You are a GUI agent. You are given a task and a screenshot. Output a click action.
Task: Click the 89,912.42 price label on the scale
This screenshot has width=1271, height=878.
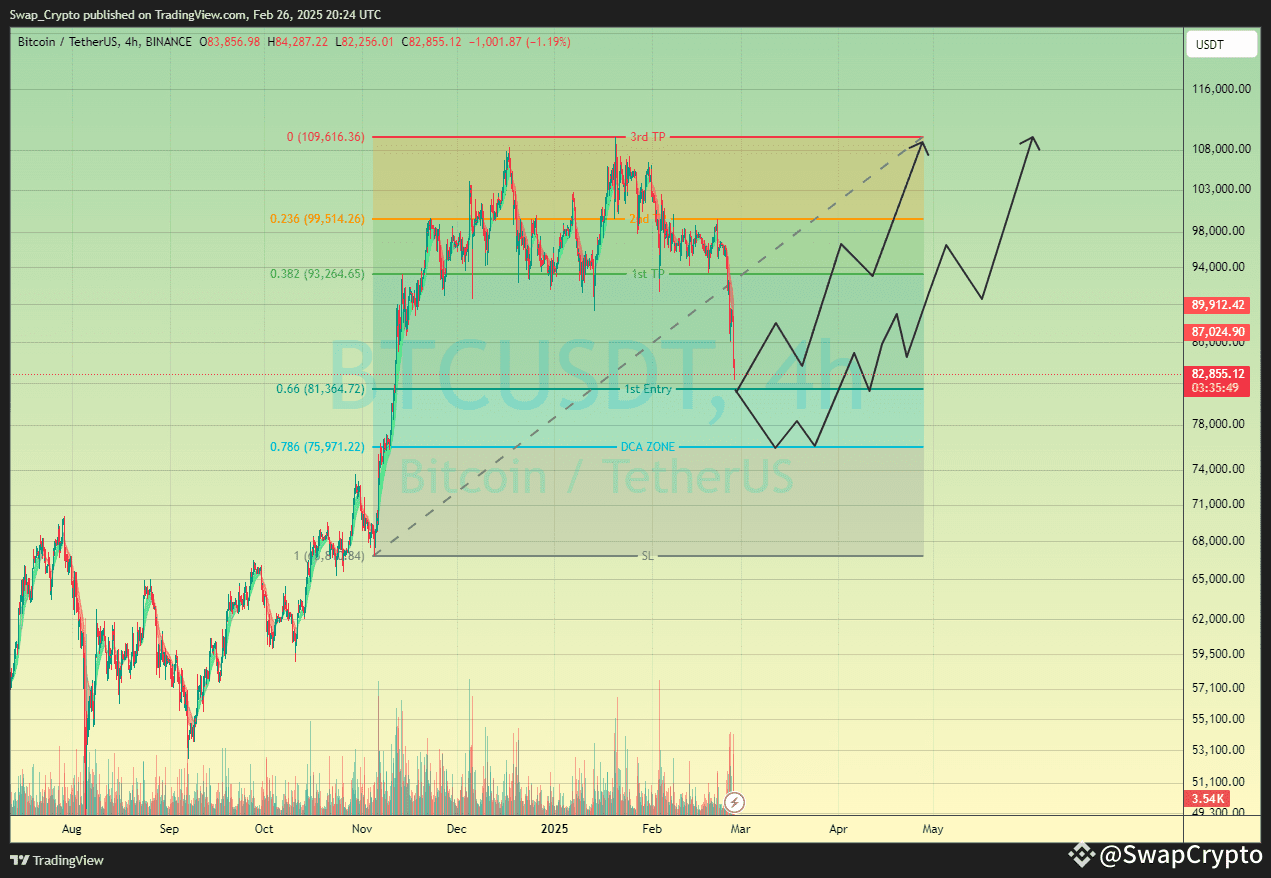[1216, 305]
